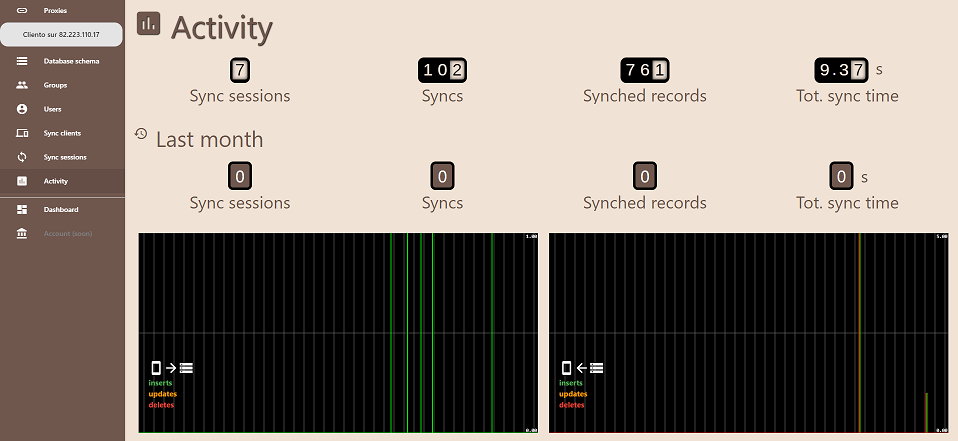Click the Activity bar chart icon in sidebar
Viewport: 958px width, 441px height.
[x=22, y=181]
